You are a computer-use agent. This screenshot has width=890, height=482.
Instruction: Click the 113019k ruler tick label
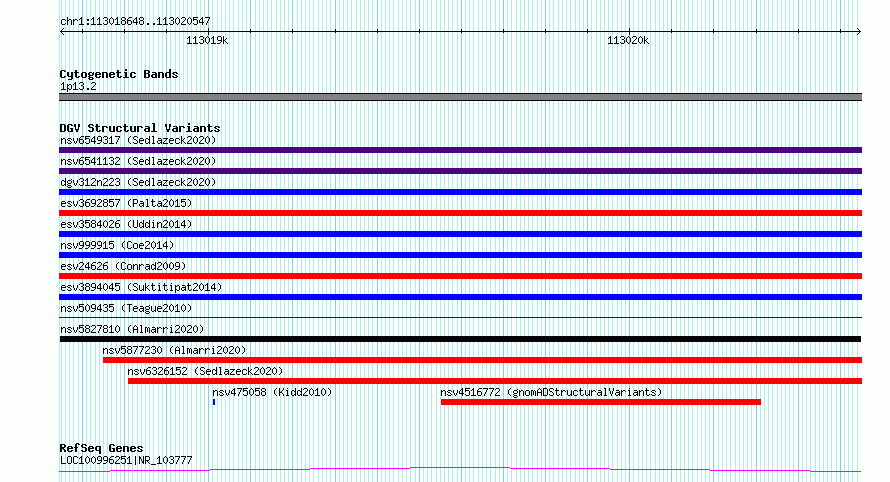tap(207, 40)
